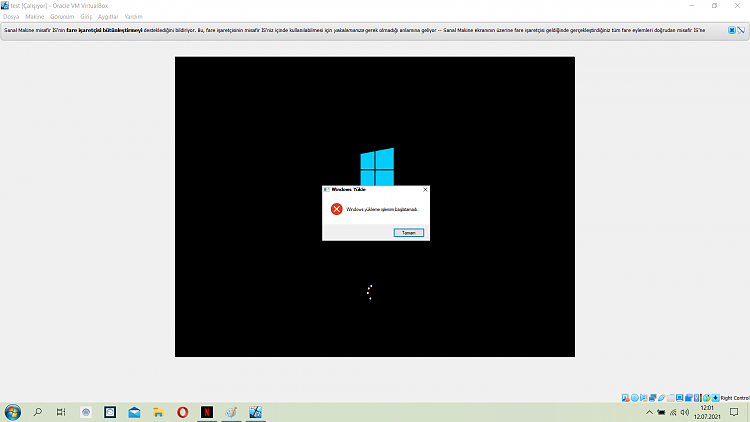The image size is (750, 422).
Task: Dismiss the mouse integration notification bar
Action: (732, 30)
